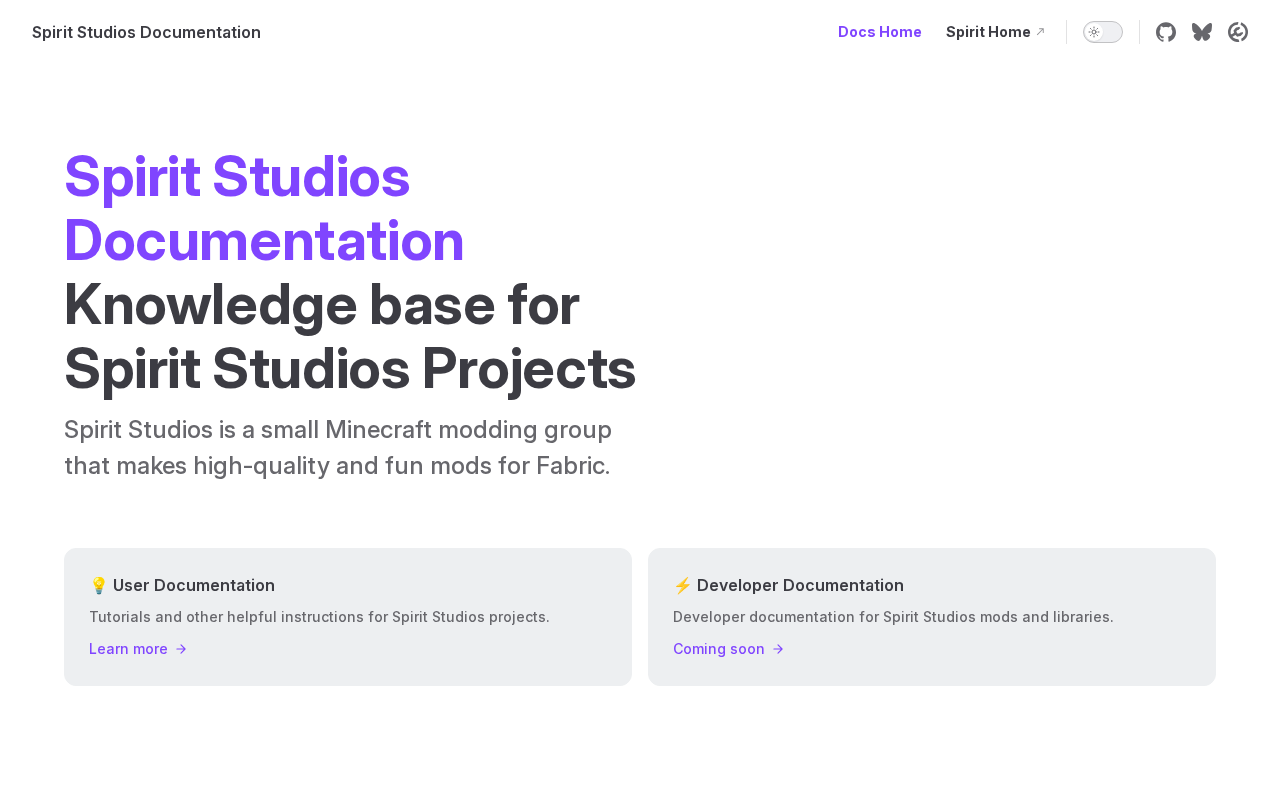Click the purple Spirit Studios Documentation hero heading
Image resolution: width=1280 pixels, height=800 pixels.
click(264, 208)
